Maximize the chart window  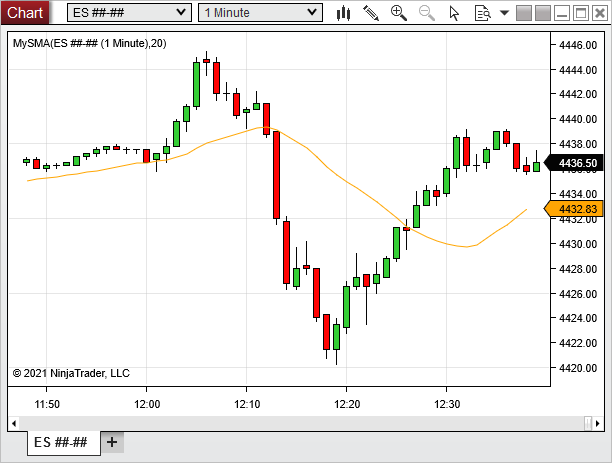581,13
